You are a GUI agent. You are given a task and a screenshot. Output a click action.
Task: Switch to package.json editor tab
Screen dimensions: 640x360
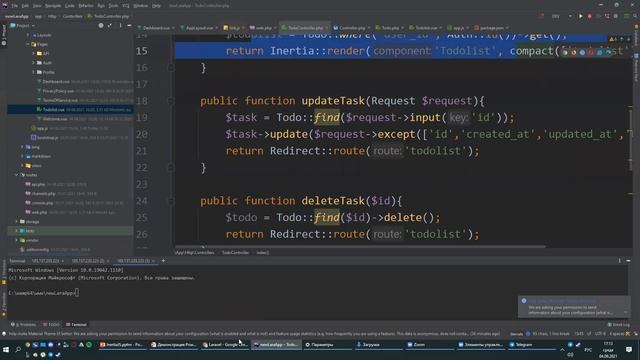[491, 28]
